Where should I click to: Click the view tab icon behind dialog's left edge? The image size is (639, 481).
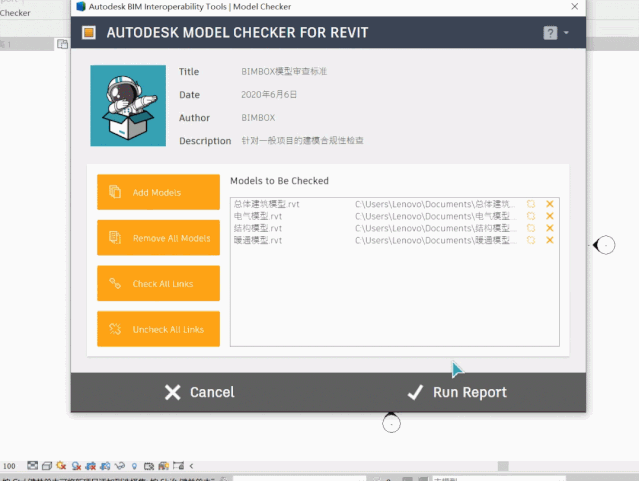pyautogui.click(x=62, y=44)
